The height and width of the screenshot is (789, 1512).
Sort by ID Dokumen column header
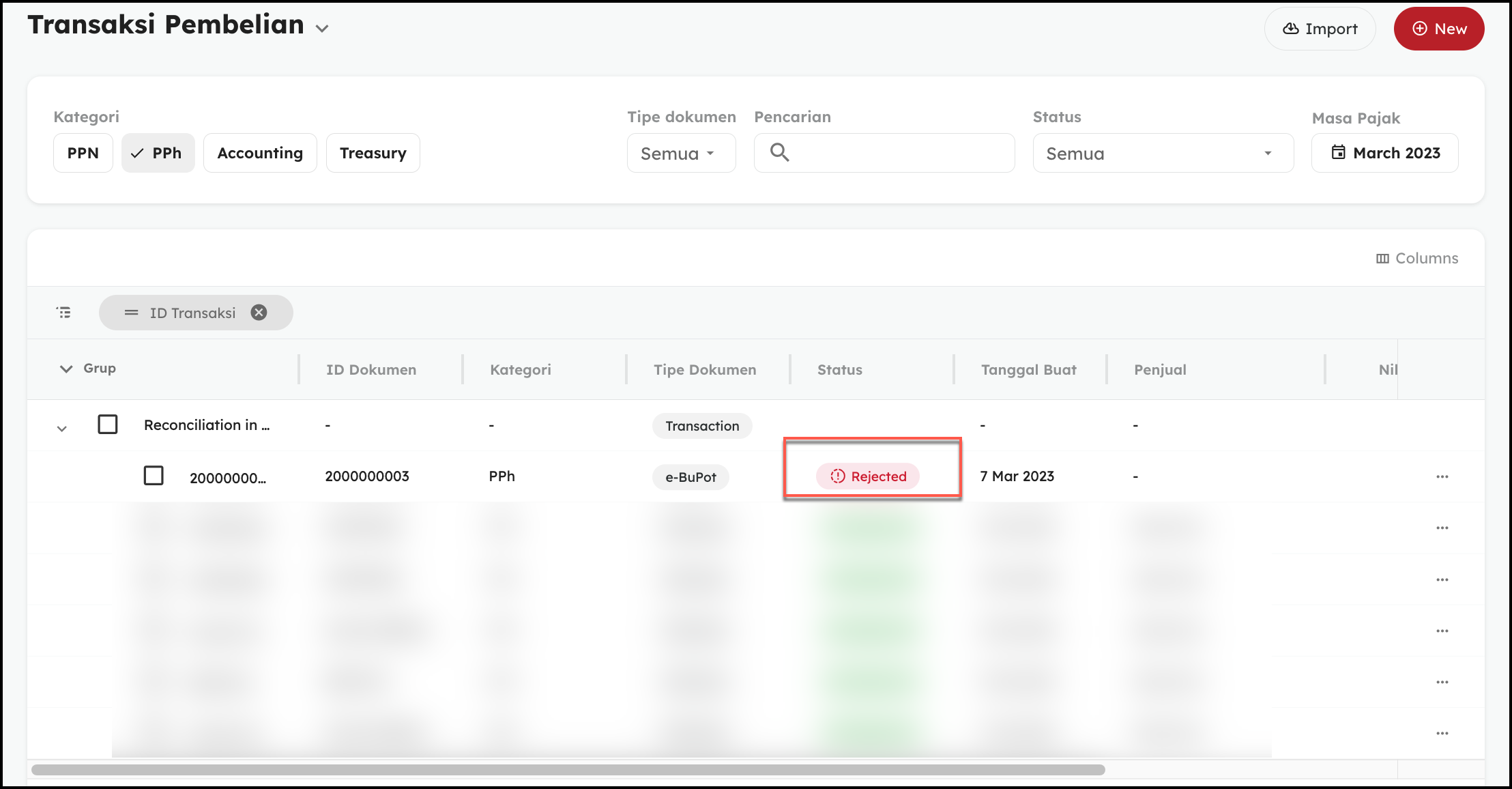tap(371, 369)
